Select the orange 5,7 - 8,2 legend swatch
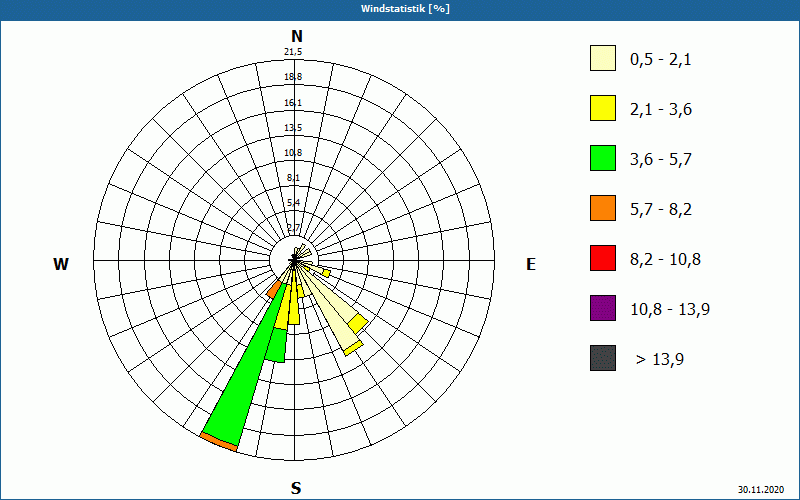Viewport: 800px width, 500px height. coord(603,208)
